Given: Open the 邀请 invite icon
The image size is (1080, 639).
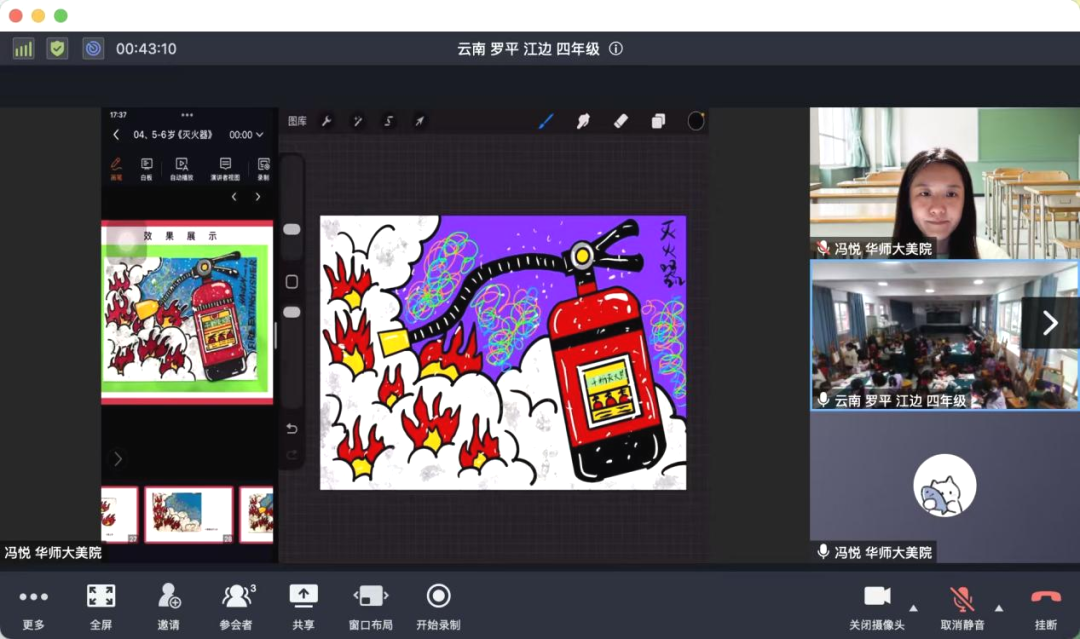Looking at the screenshot, I should (169, 597).
